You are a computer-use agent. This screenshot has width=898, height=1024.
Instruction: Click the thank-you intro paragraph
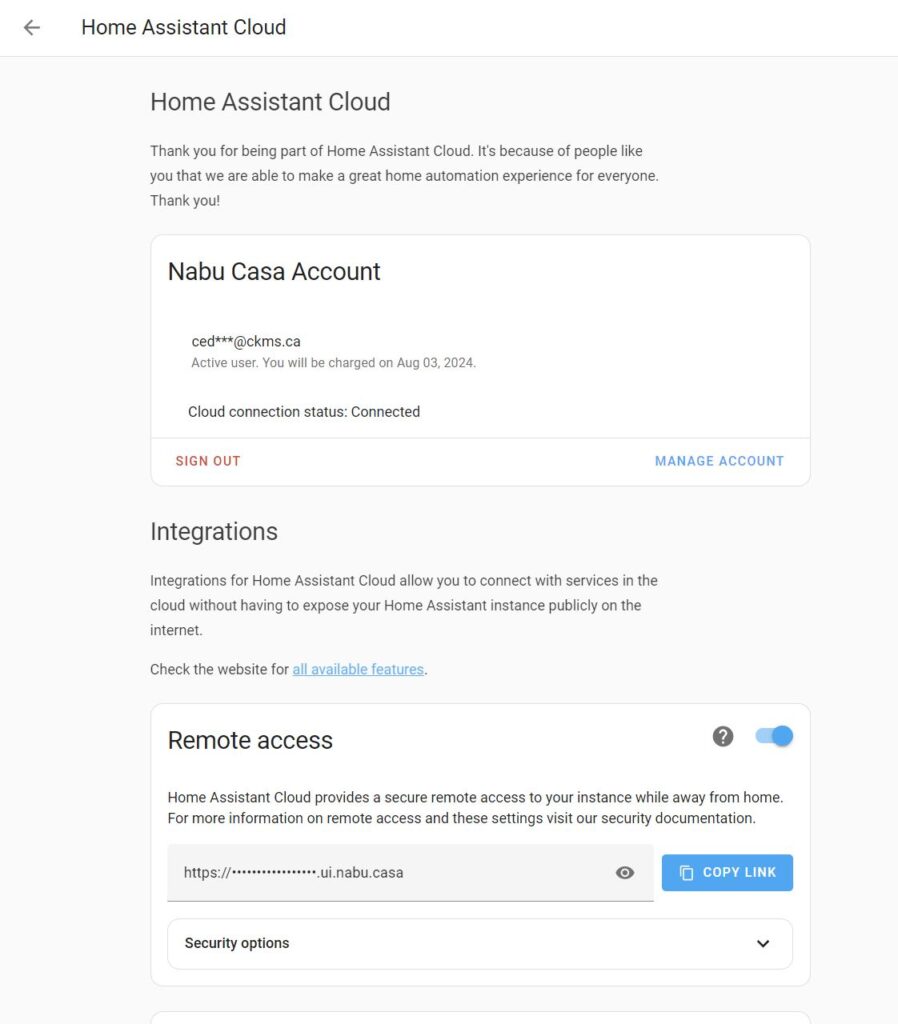(404, 176)
